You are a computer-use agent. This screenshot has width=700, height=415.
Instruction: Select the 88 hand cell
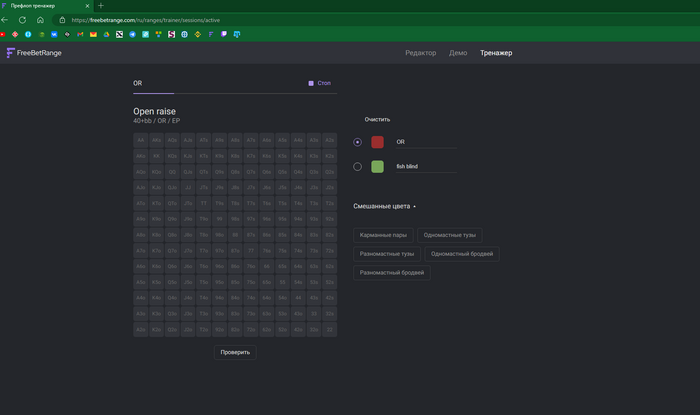pos(235,235)
